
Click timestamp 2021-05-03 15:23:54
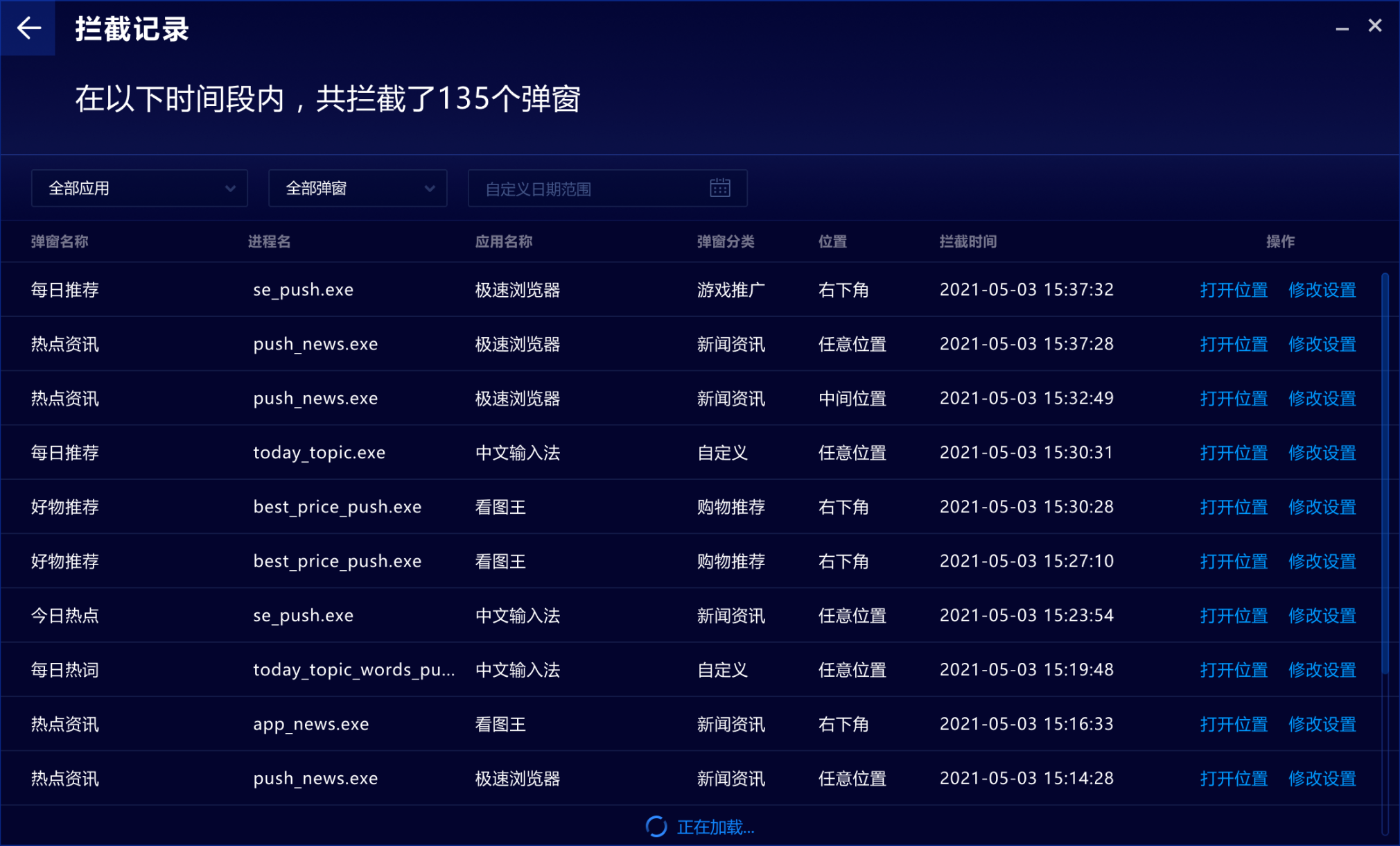(x=1026, y=616)
